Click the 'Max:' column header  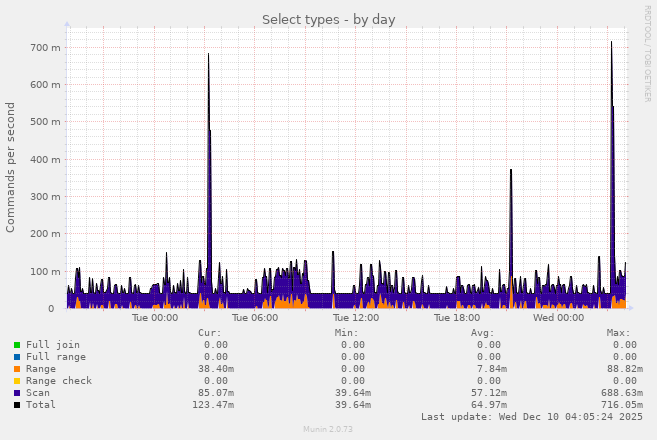pos(618,332)
